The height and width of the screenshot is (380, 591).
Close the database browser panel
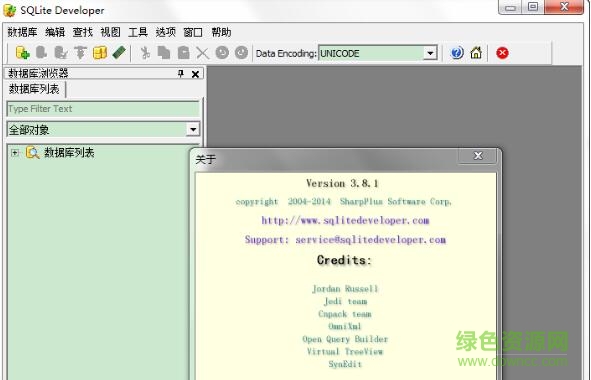pos(195,74)
